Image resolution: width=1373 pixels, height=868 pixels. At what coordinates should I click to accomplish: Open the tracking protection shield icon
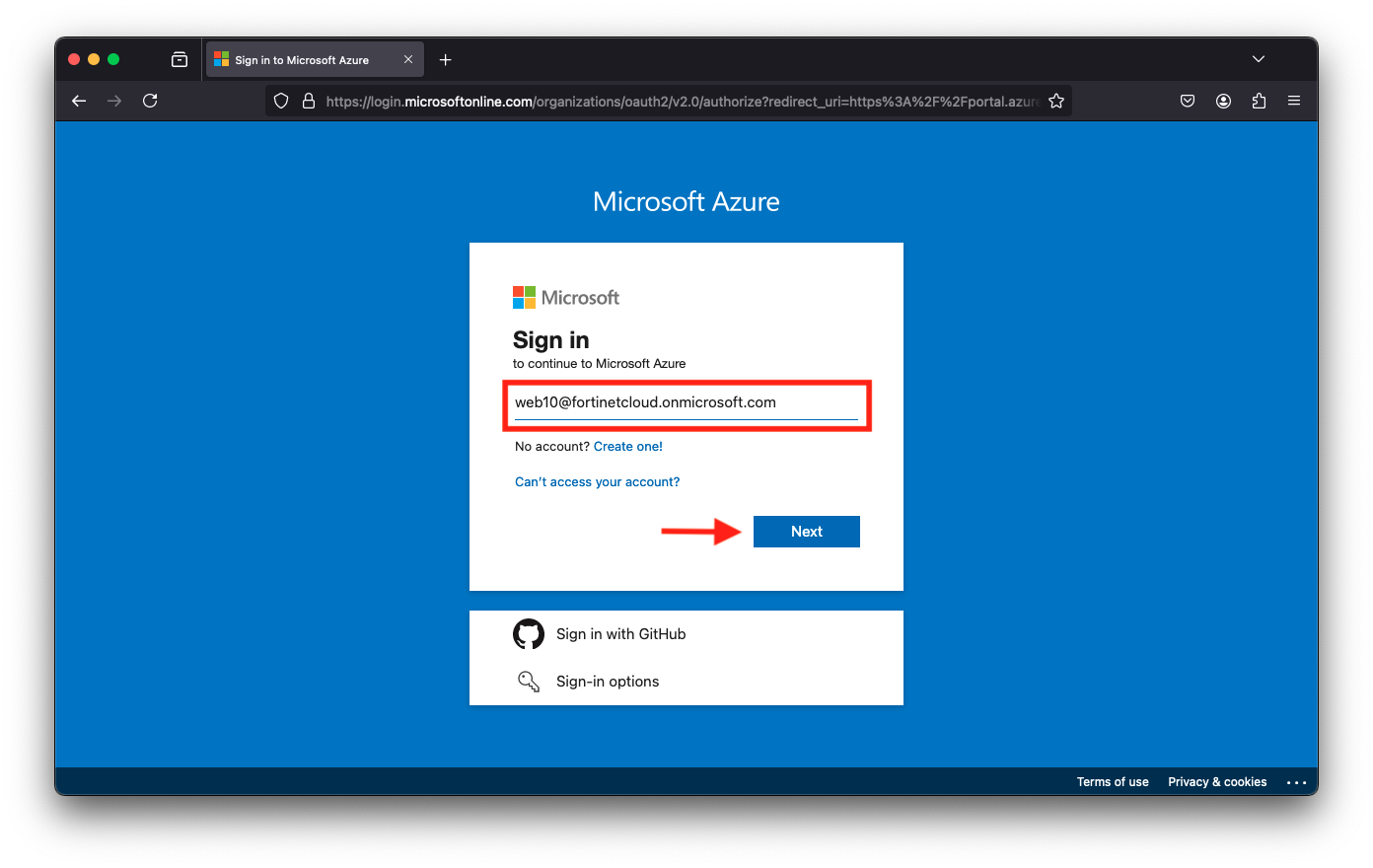click(281, 101)
